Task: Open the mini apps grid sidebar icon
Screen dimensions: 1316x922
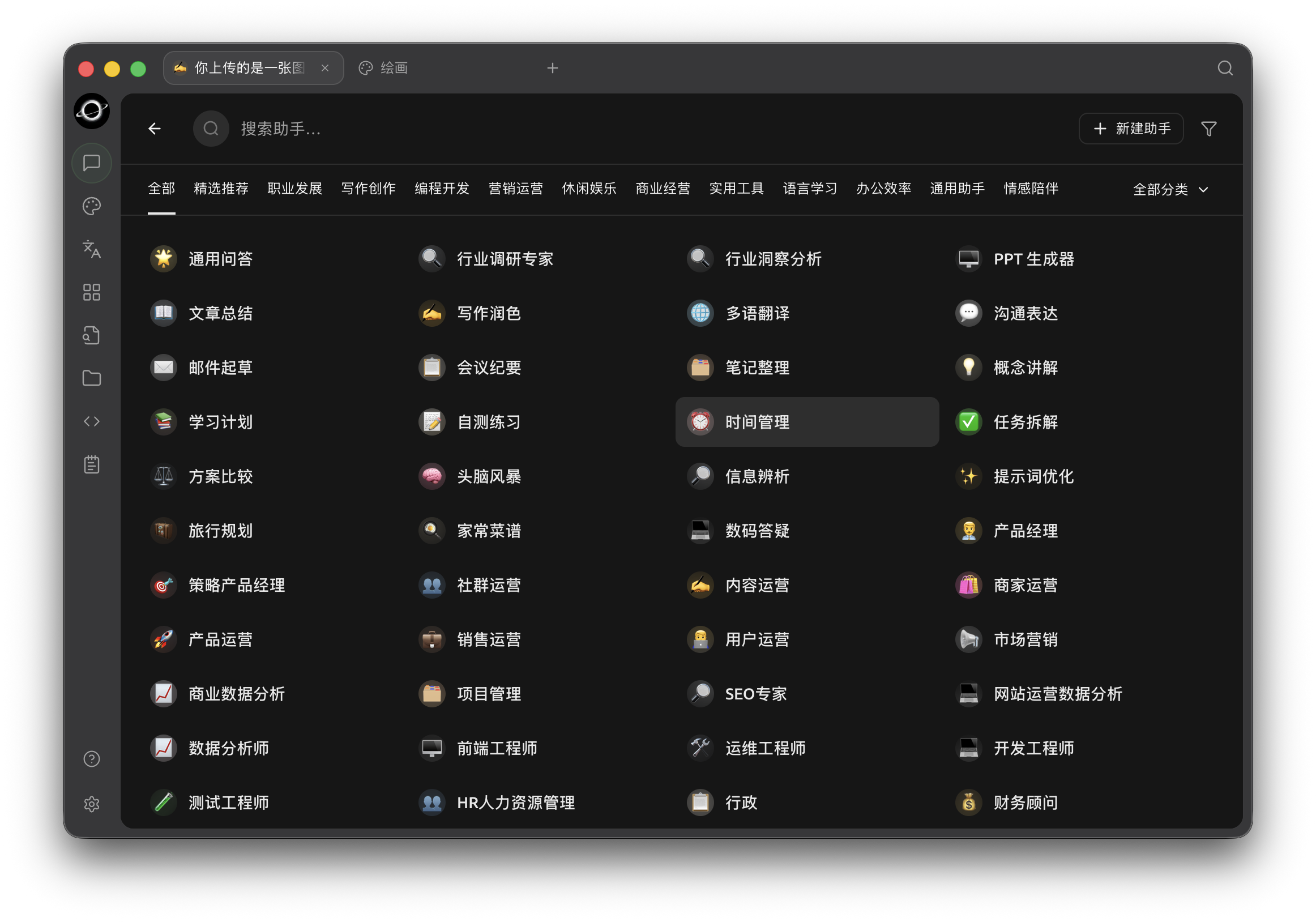Action: click(x=92, y=292)
